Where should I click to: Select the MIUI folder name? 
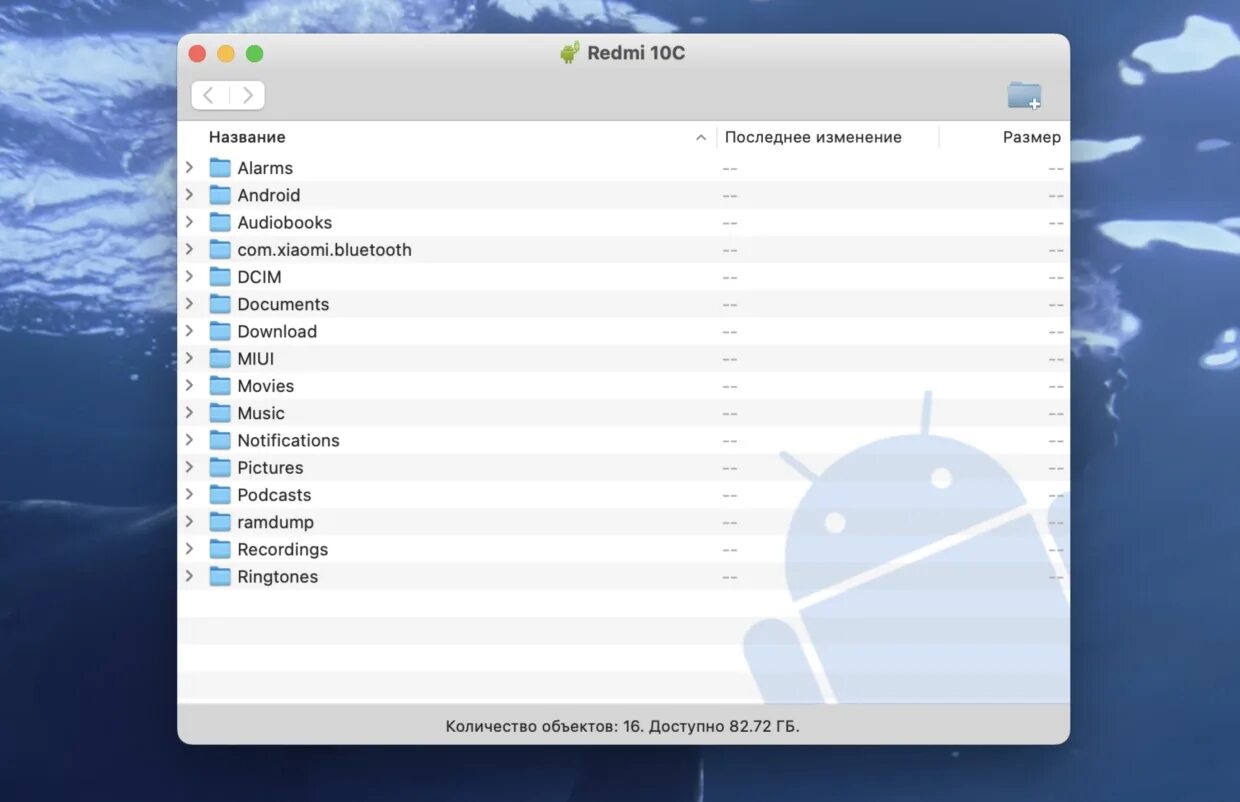click(x=256, y=358)
